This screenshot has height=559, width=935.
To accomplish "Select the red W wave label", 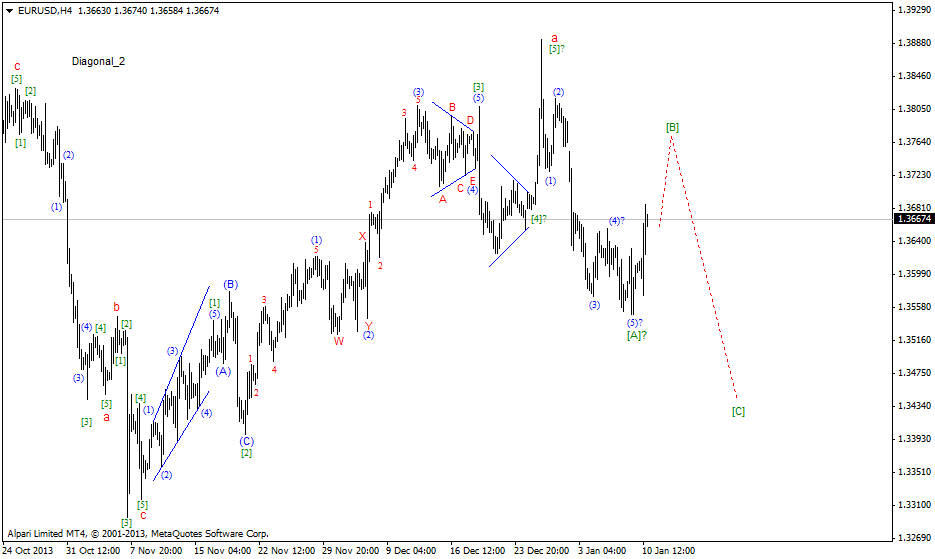I will point(339,342).
